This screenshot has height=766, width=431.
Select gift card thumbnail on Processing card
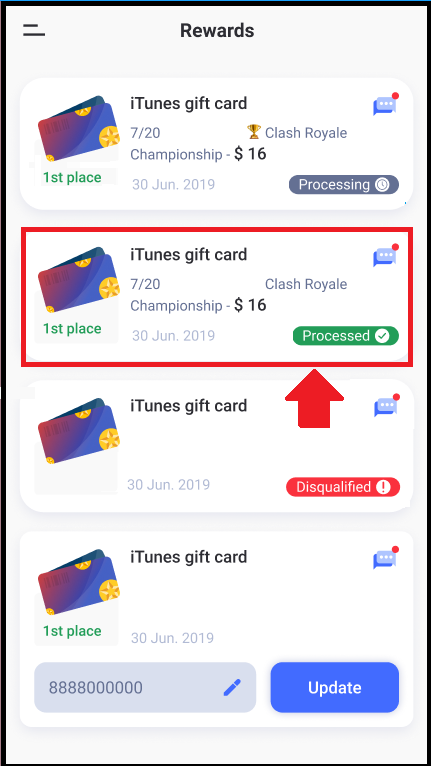click(79, 129)
